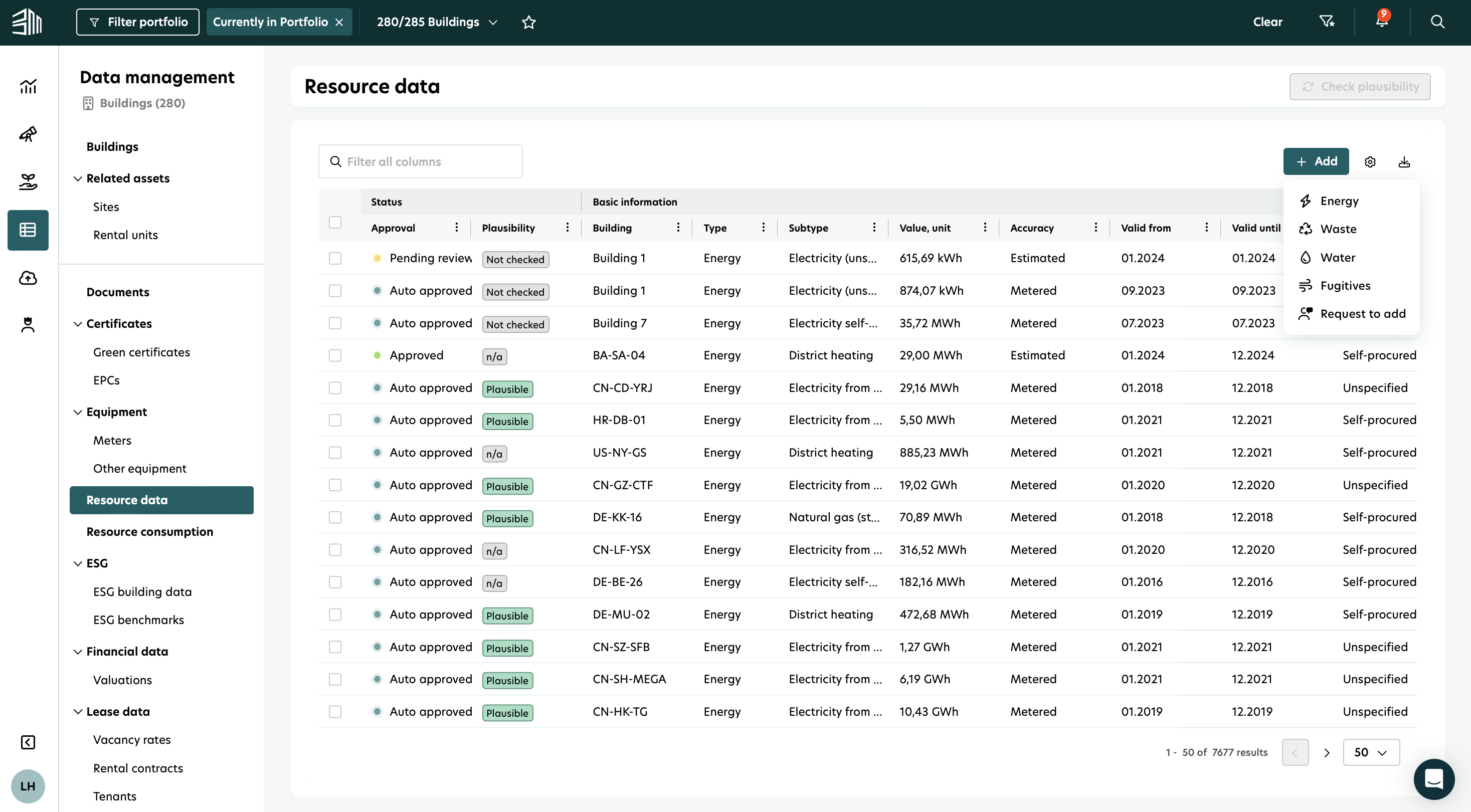Open the 280/285 Buildings dropdown
The image size is (1471, 812).
437,22
